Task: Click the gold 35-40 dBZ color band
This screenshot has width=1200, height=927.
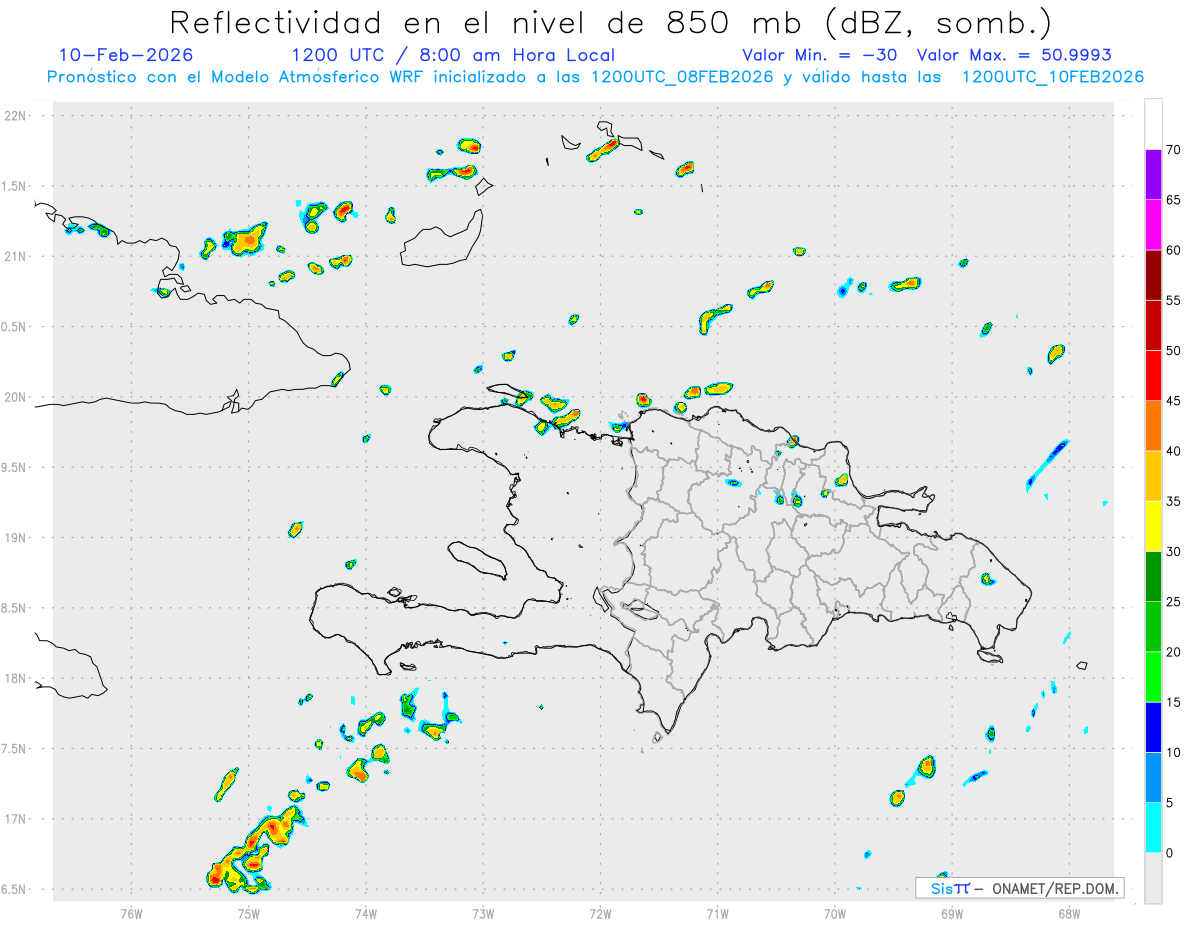Action: pyautogui.click(x=1153, y=476)
